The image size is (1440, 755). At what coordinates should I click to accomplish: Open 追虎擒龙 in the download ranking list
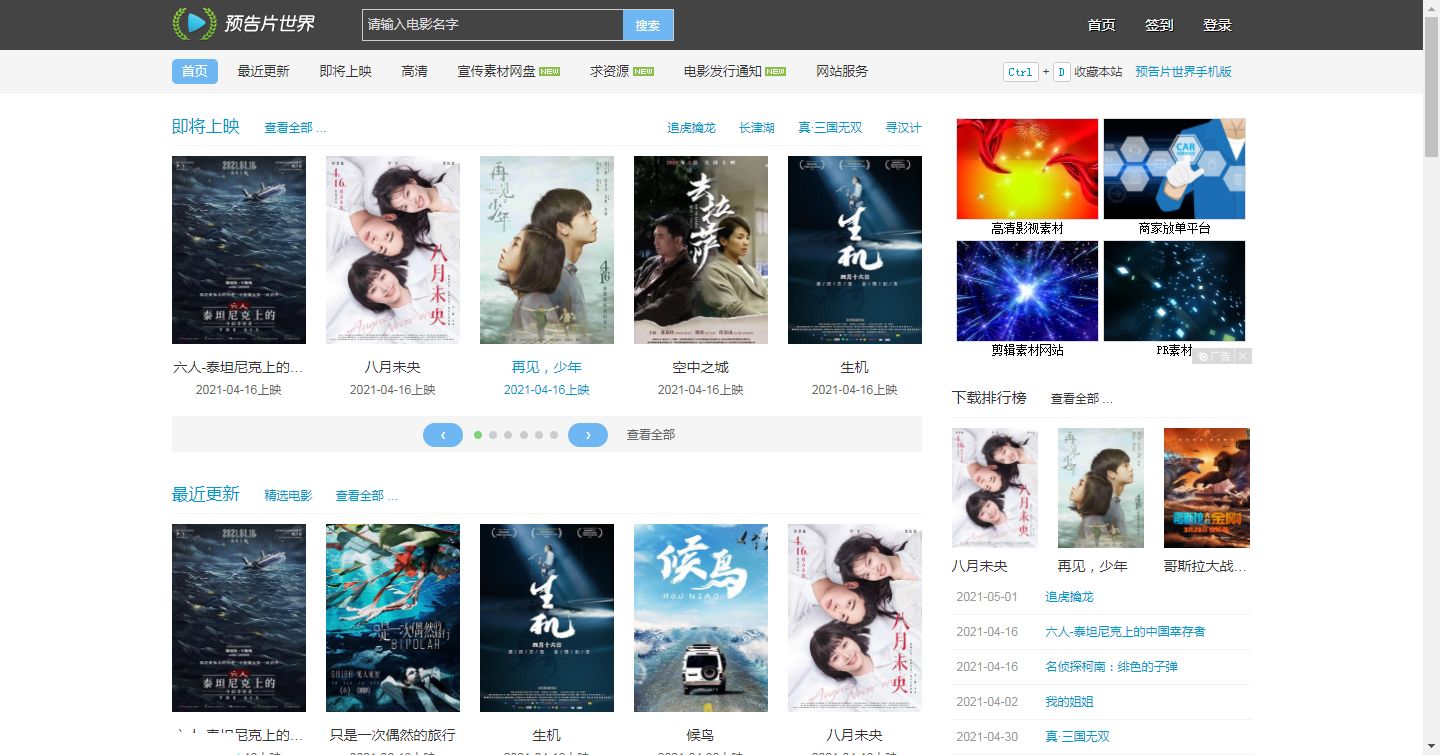point(1069,597)
